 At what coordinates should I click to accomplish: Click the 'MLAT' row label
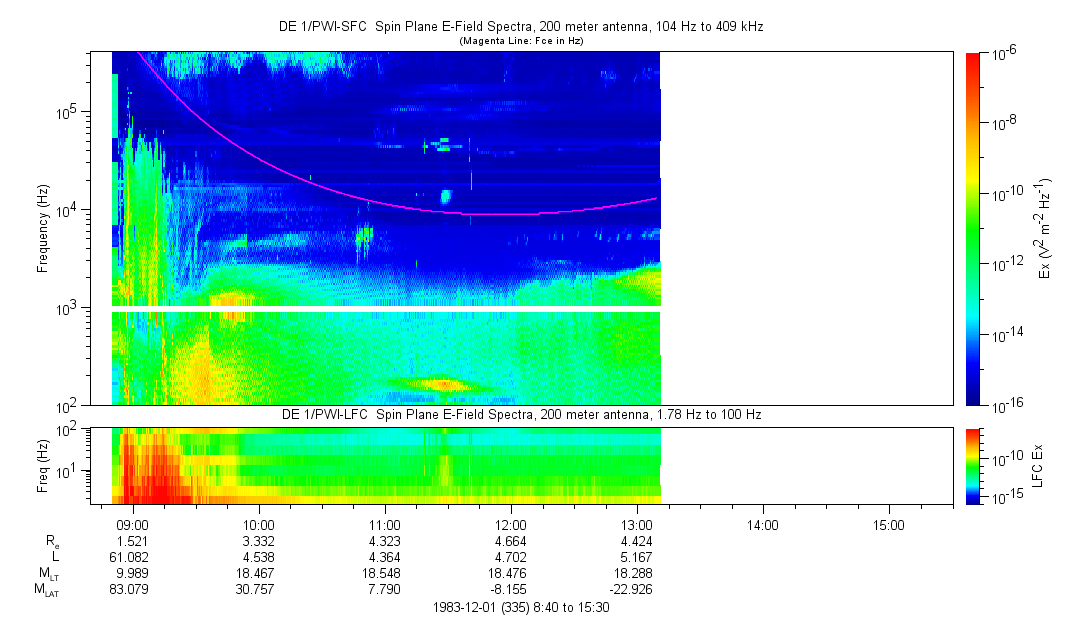(x=46, y=590)
